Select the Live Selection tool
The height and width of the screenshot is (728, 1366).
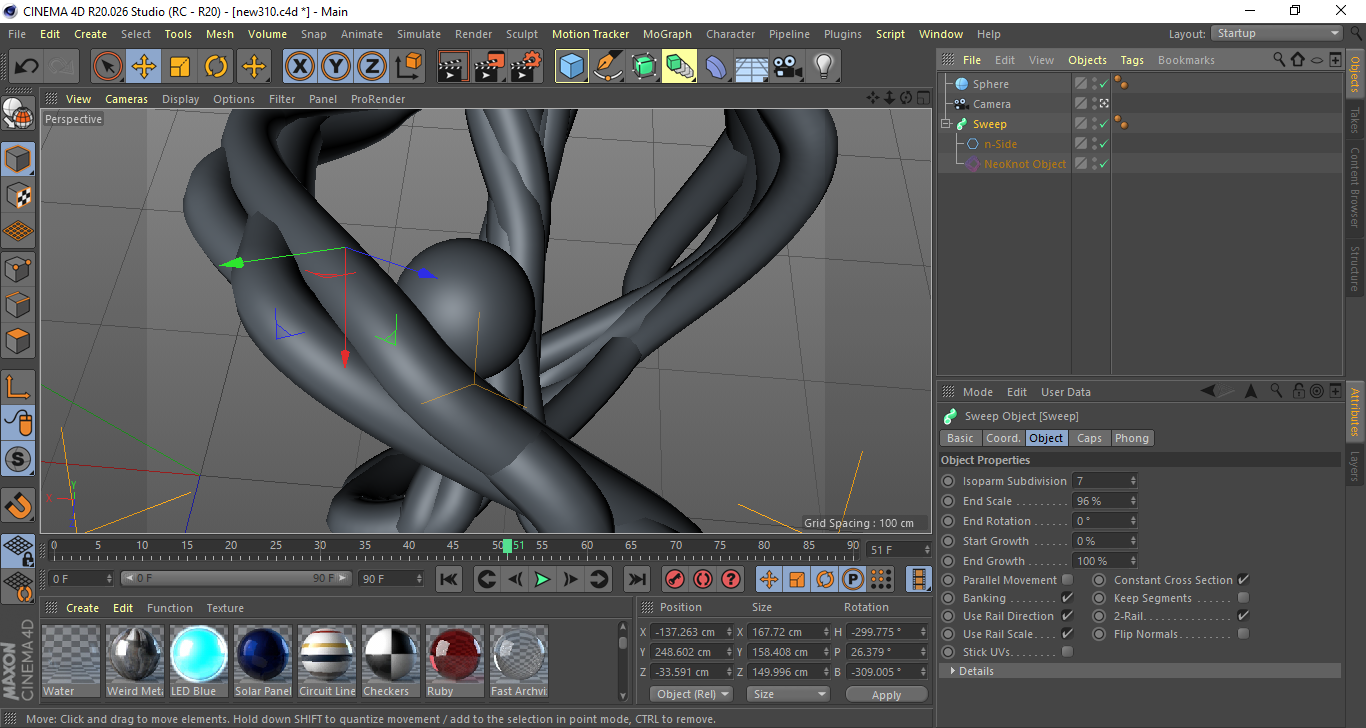tap(108, 67)
